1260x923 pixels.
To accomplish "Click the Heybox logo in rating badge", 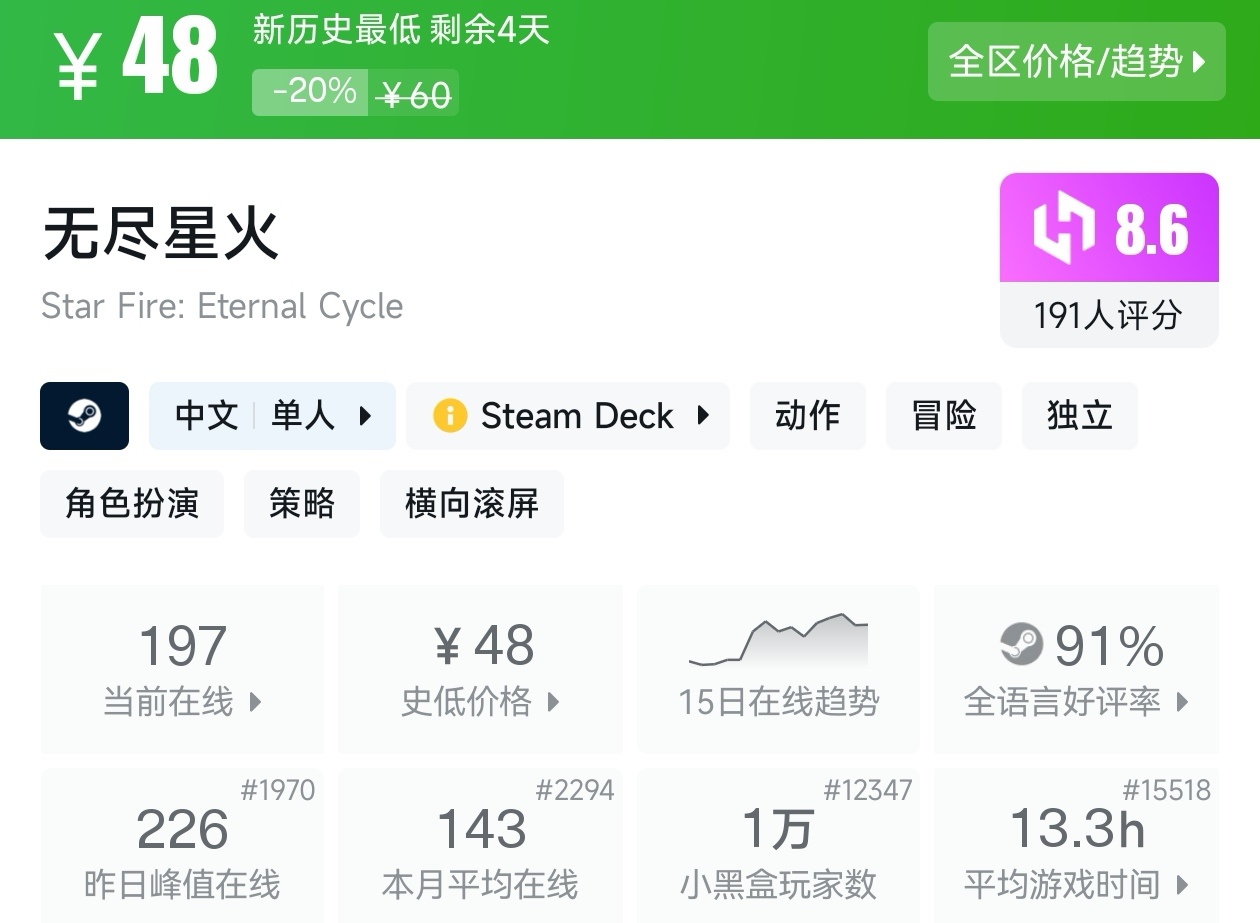I will click(1064, 230).
